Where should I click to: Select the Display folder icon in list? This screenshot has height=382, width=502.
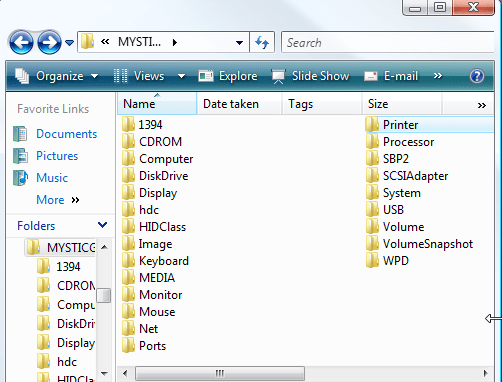[x=128, y=192]
